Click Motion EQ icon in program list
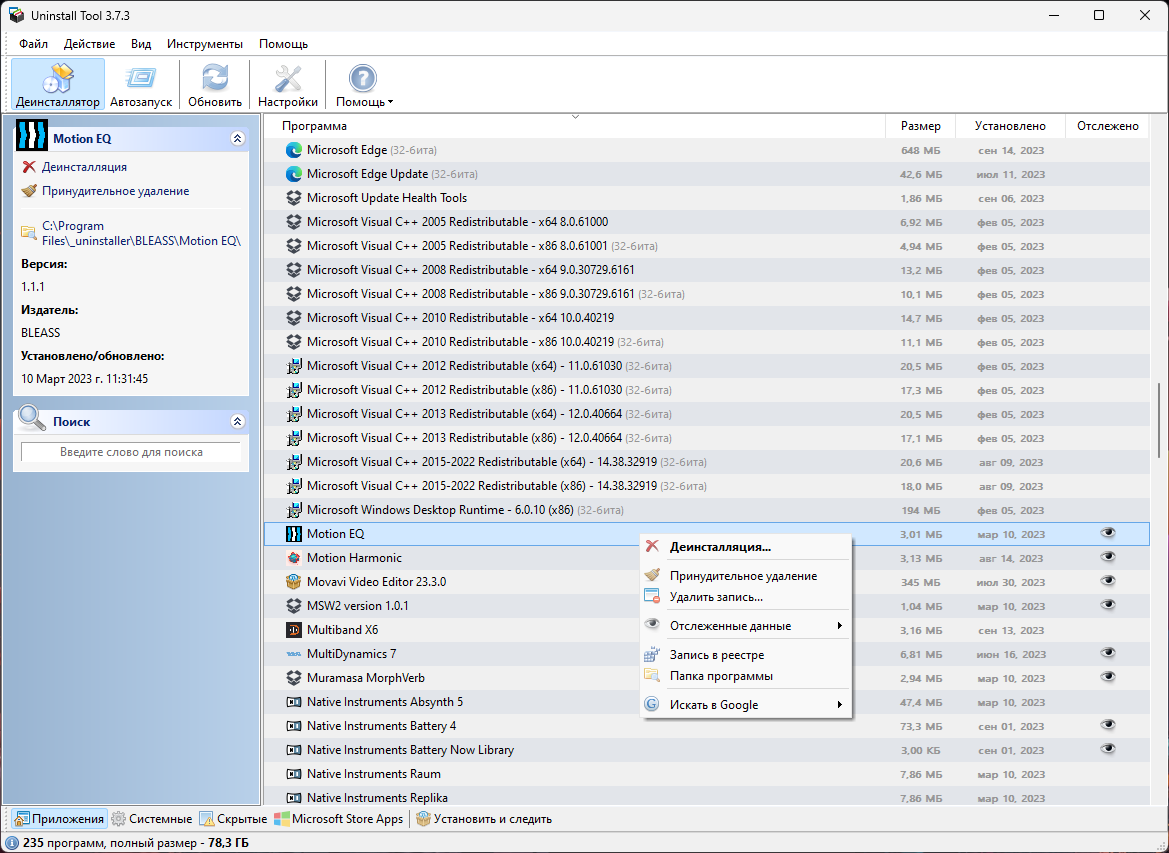The width and height of the screenshot is (1169, 853). tap(294, 534)
